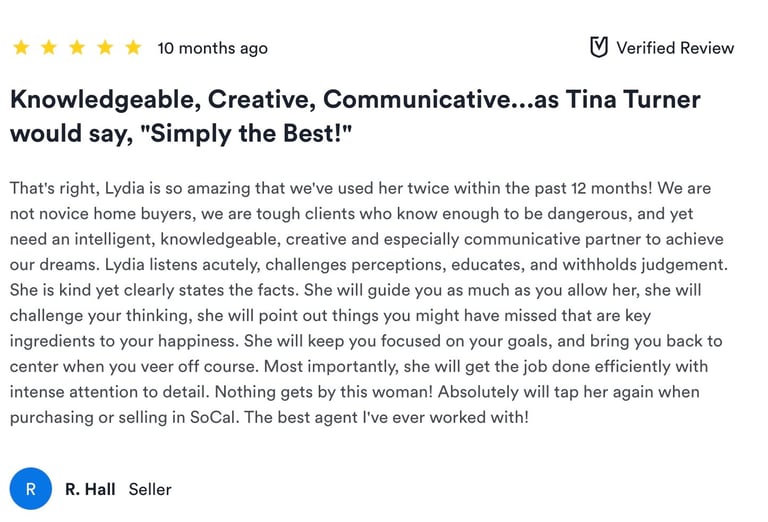Click "The best agent I've ever worked with!"
Screen dimensions: 768x522
coord(389,417)
